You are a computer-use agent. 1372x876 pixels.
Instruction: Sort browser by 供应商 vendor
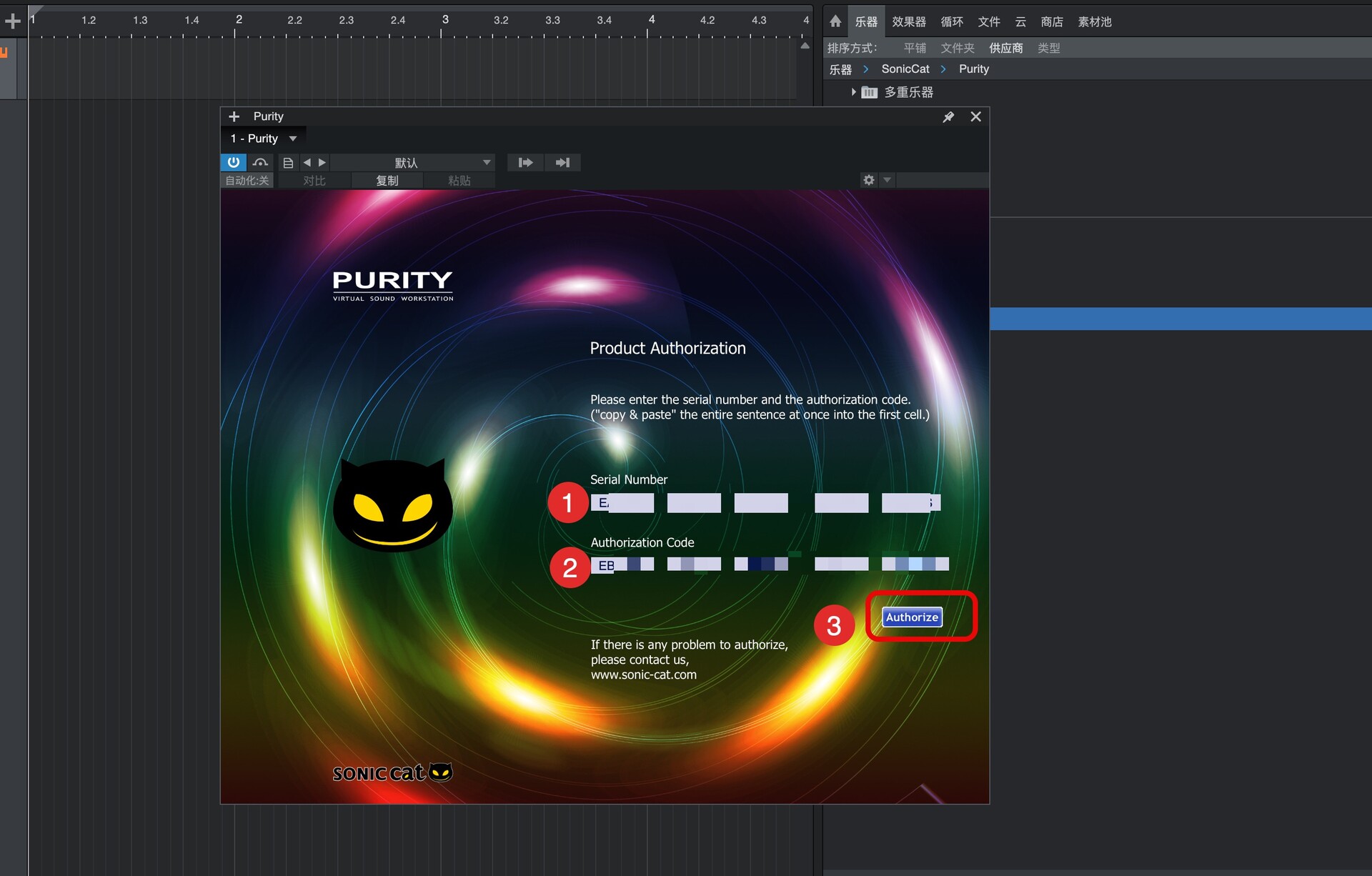[x=1006, y=48]
